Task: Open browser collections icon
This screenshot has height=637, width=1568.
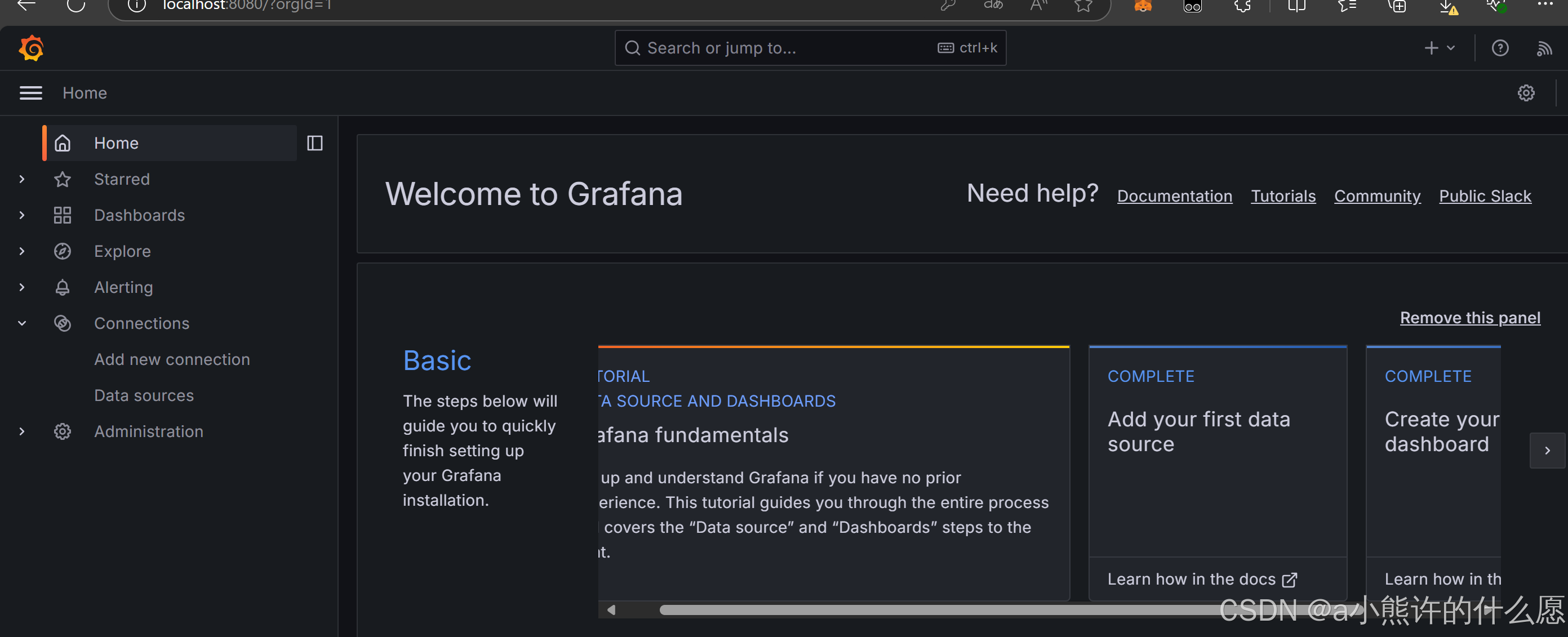Action: click(x=1397, y=6)
